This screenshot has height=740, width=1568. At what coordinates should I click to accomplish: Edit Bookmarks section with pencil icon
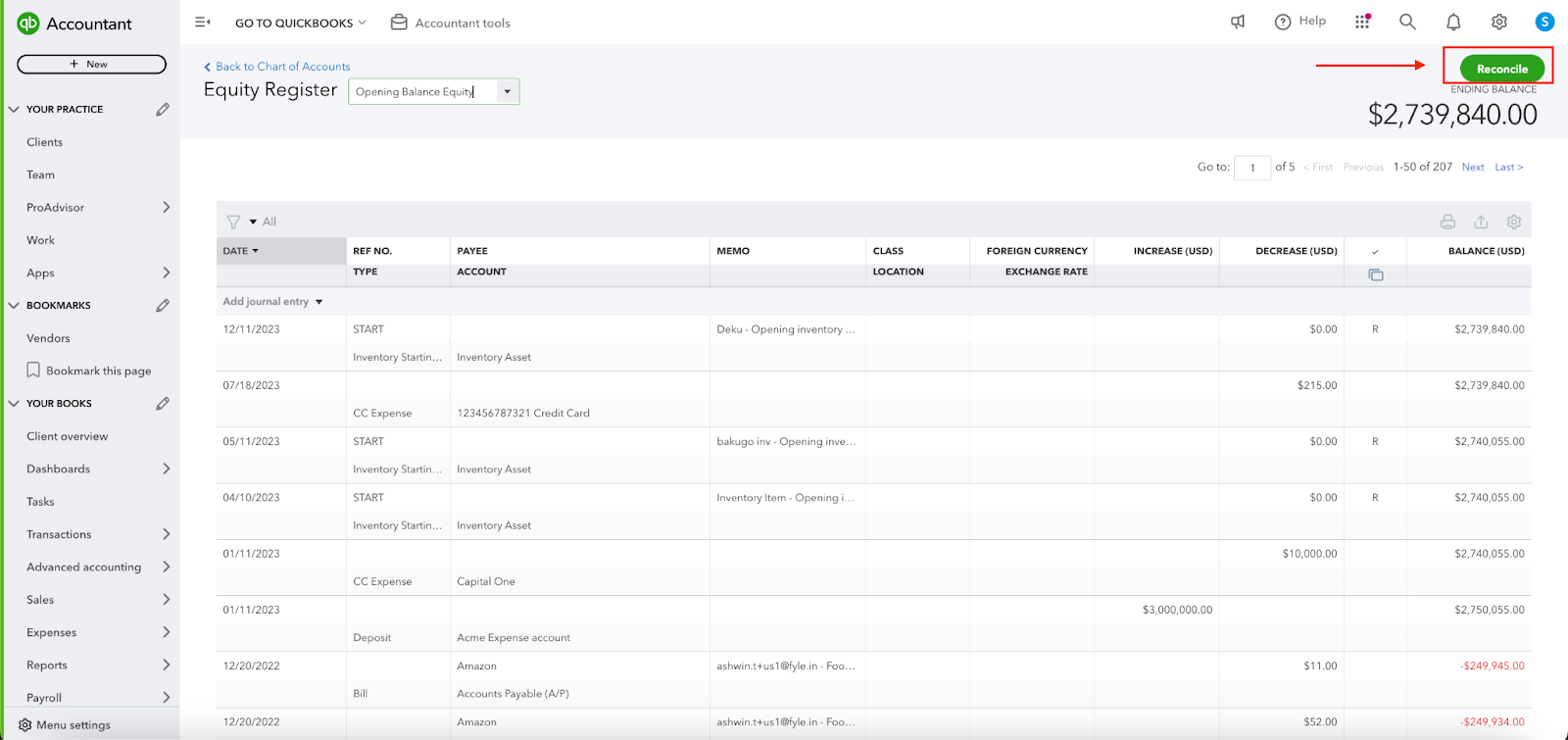click(163, 306)
